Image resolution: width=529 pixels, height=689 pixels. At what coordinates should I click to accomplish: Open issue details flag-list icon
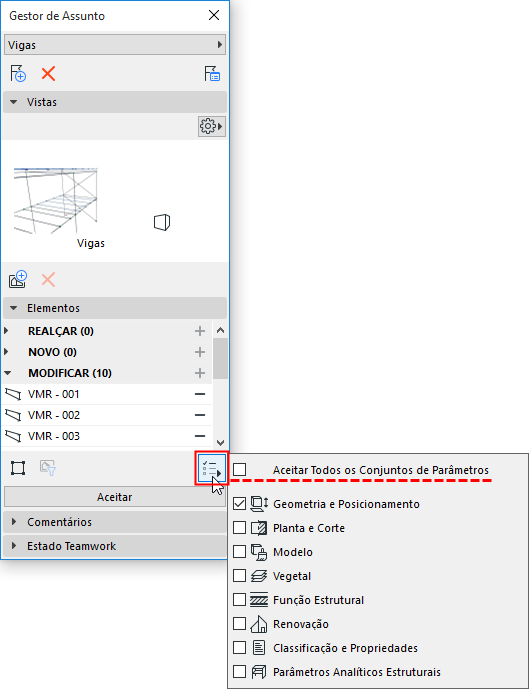[212, 73]
